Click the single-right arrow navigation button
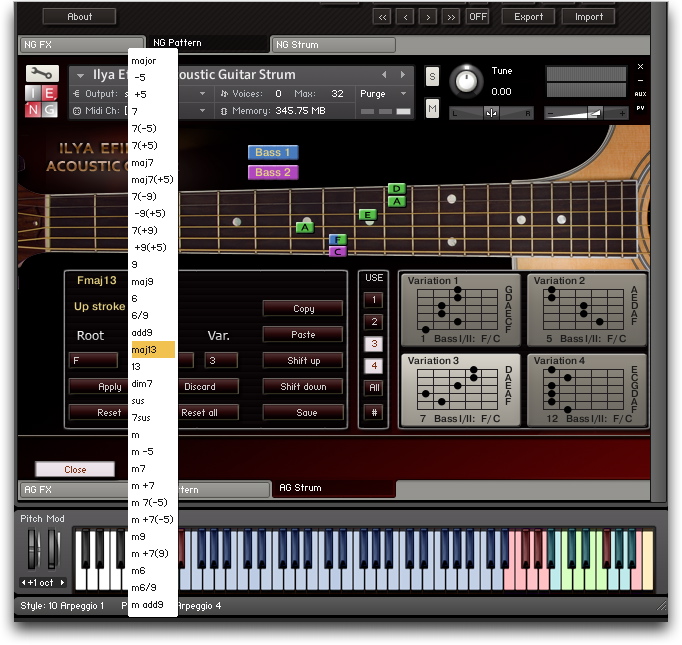The height and width of the screenshot is (645, 682). (428, 17)
